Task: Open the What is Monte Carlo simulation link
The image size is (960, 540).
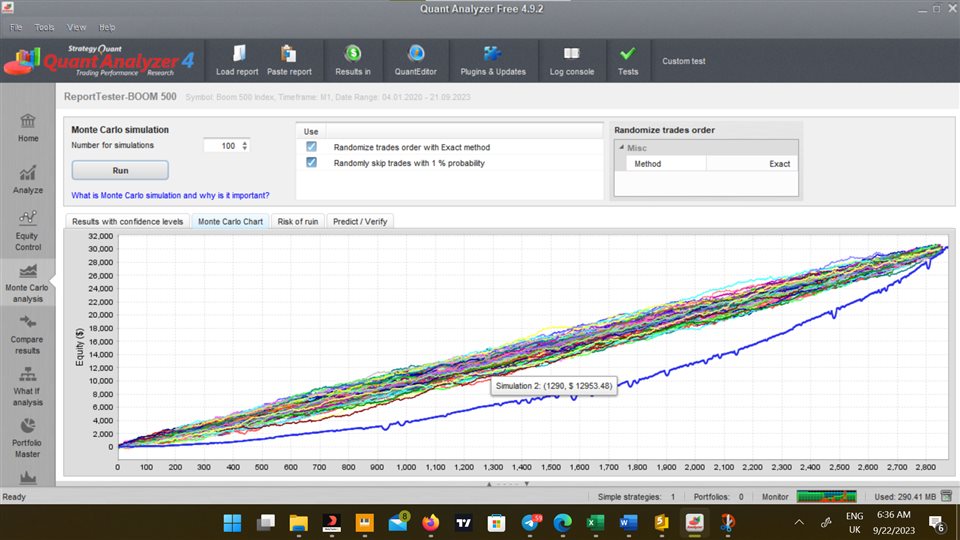Action: pos(170,195)
